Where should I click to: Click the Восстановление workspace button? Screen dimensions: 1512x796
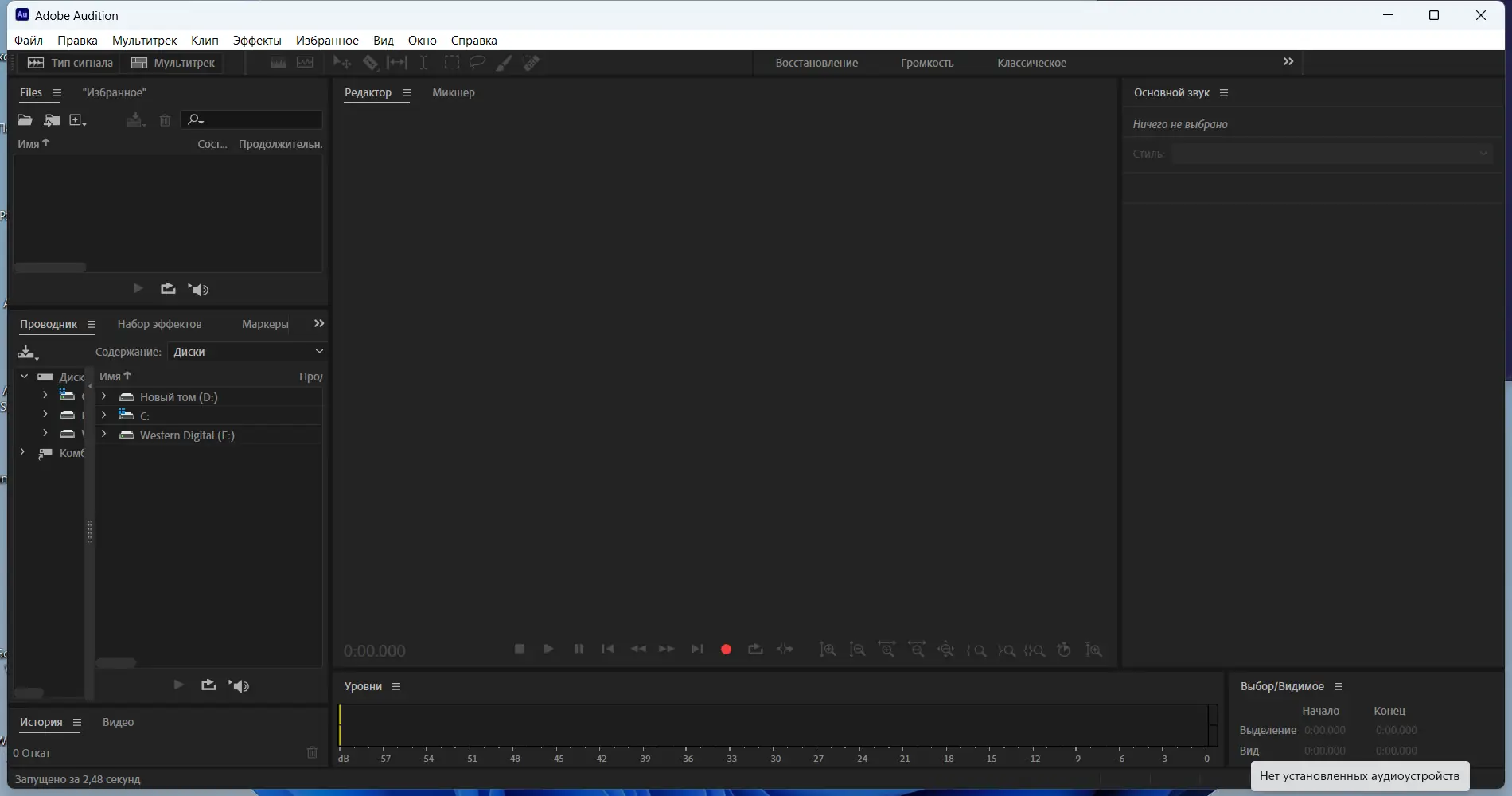[816, 62]
